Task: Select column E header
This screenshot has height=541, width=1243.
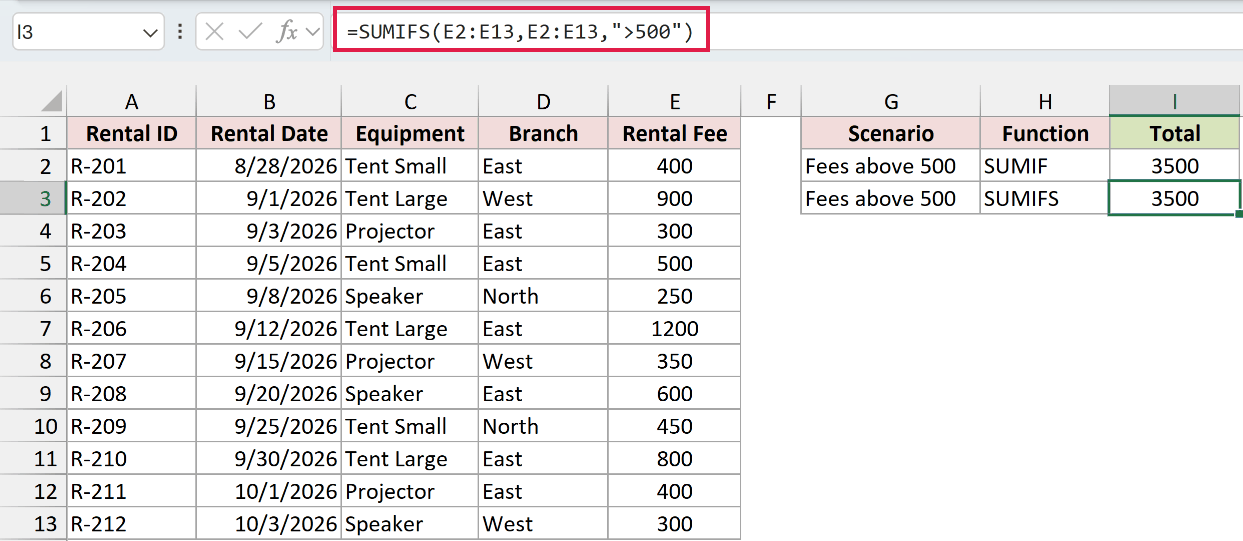Action: pos(675,101)
